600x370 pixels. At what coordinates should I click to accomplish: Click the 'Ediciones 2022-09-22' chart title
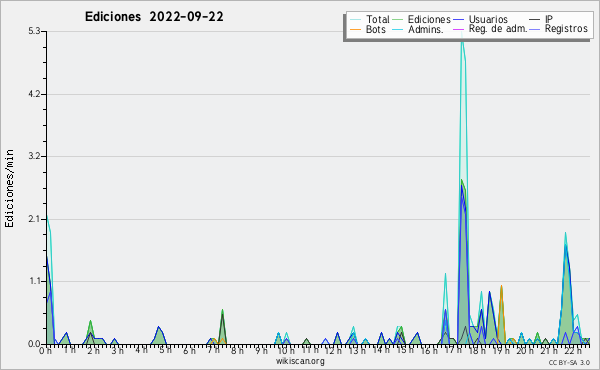tap(154, 17)
